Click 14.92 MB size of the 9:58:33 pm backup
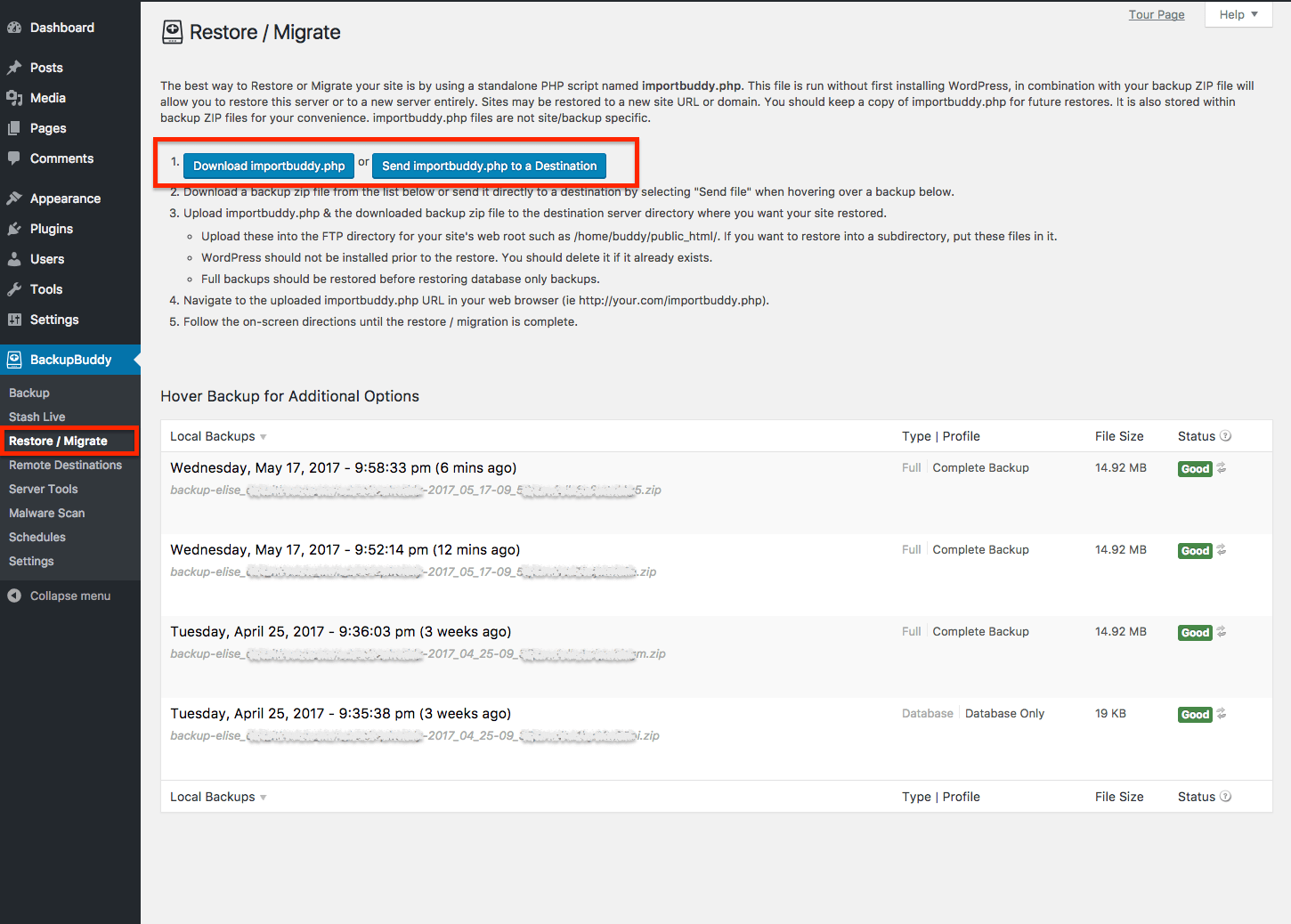The height and width of the screenshot is (924, 1291). pyautogui.click(x=1121, y=467)
